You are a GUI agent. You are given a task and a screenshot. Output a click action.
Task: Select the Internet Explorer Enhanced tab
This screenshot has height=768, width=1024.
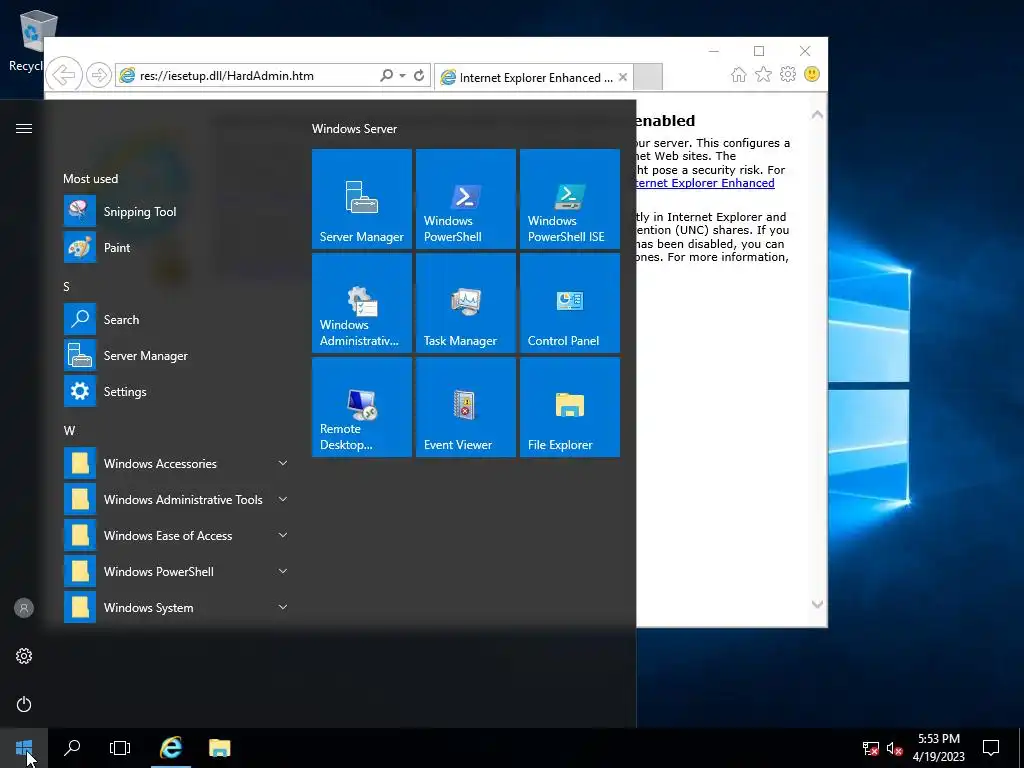(x=534, y=77)
